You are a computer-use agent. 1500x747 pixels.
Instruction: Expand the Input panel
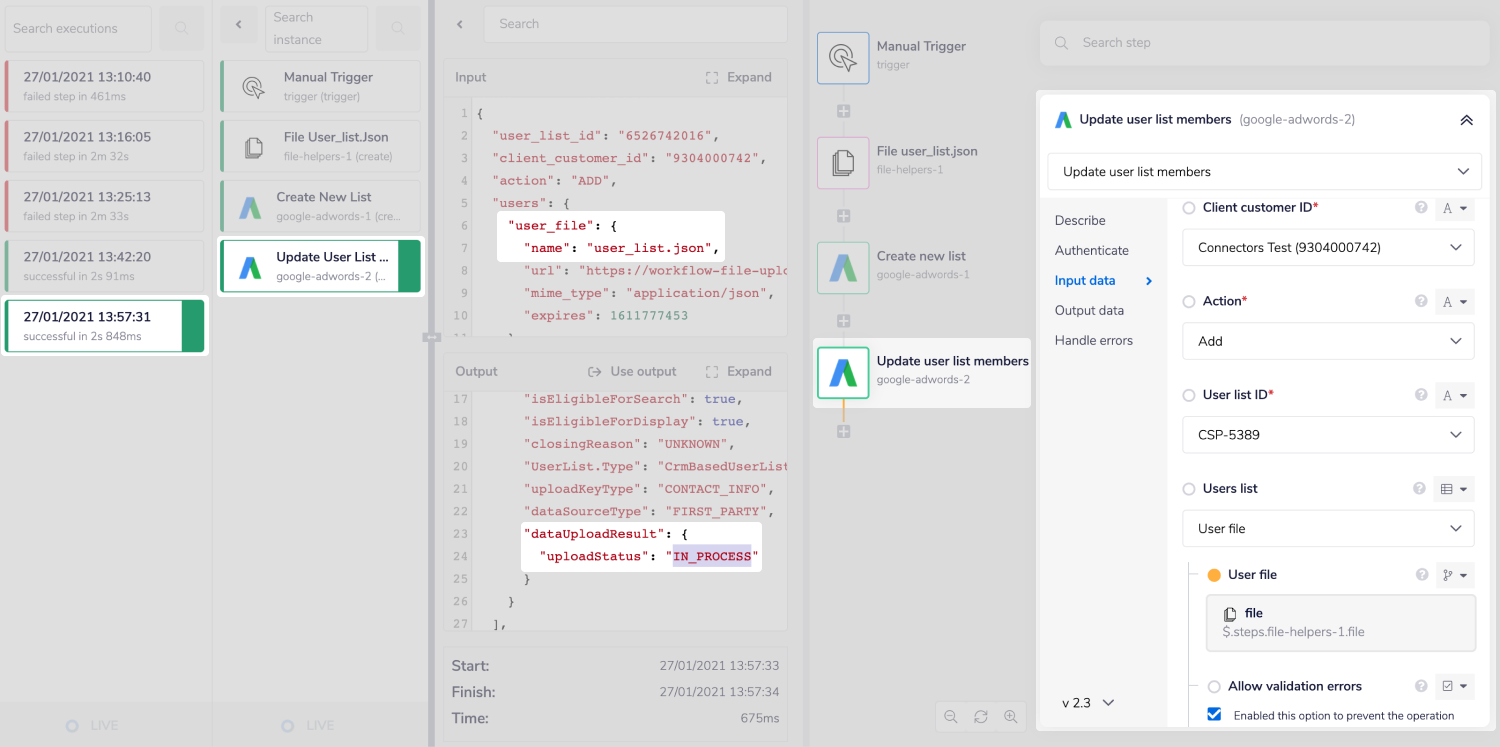[739, 77]
